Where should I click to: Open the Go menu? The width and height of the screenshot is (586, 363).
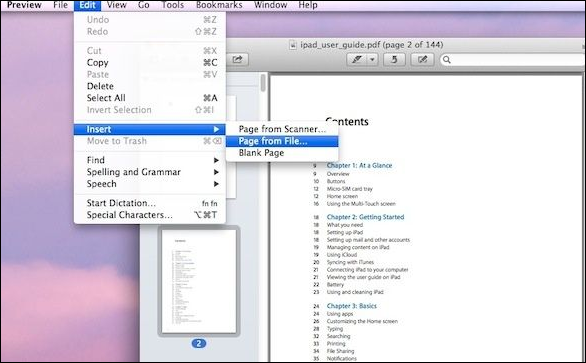(x=144, y=5)
